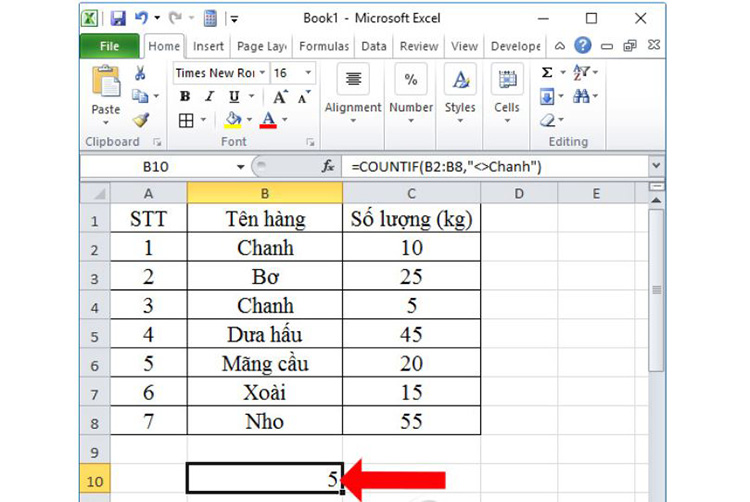Select the Format Painter brush
Viewport: 750px width, 502px height.
(x=141, y=120)
